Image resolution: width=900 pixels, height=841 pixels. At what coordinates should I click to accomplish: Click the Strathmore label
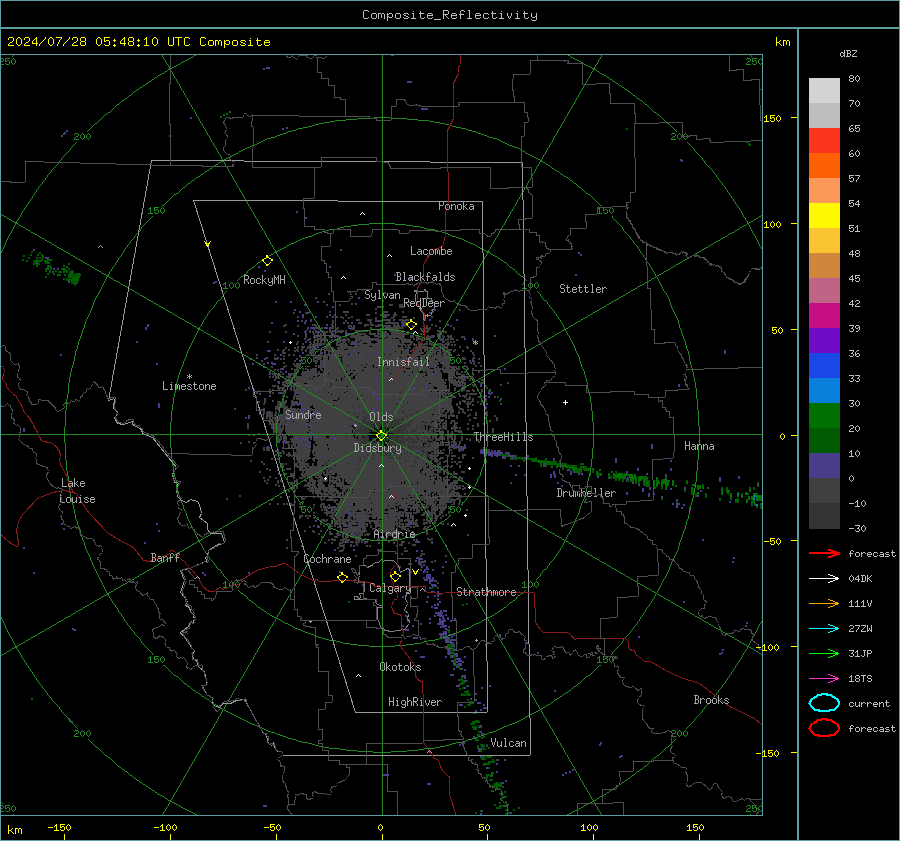486,592
